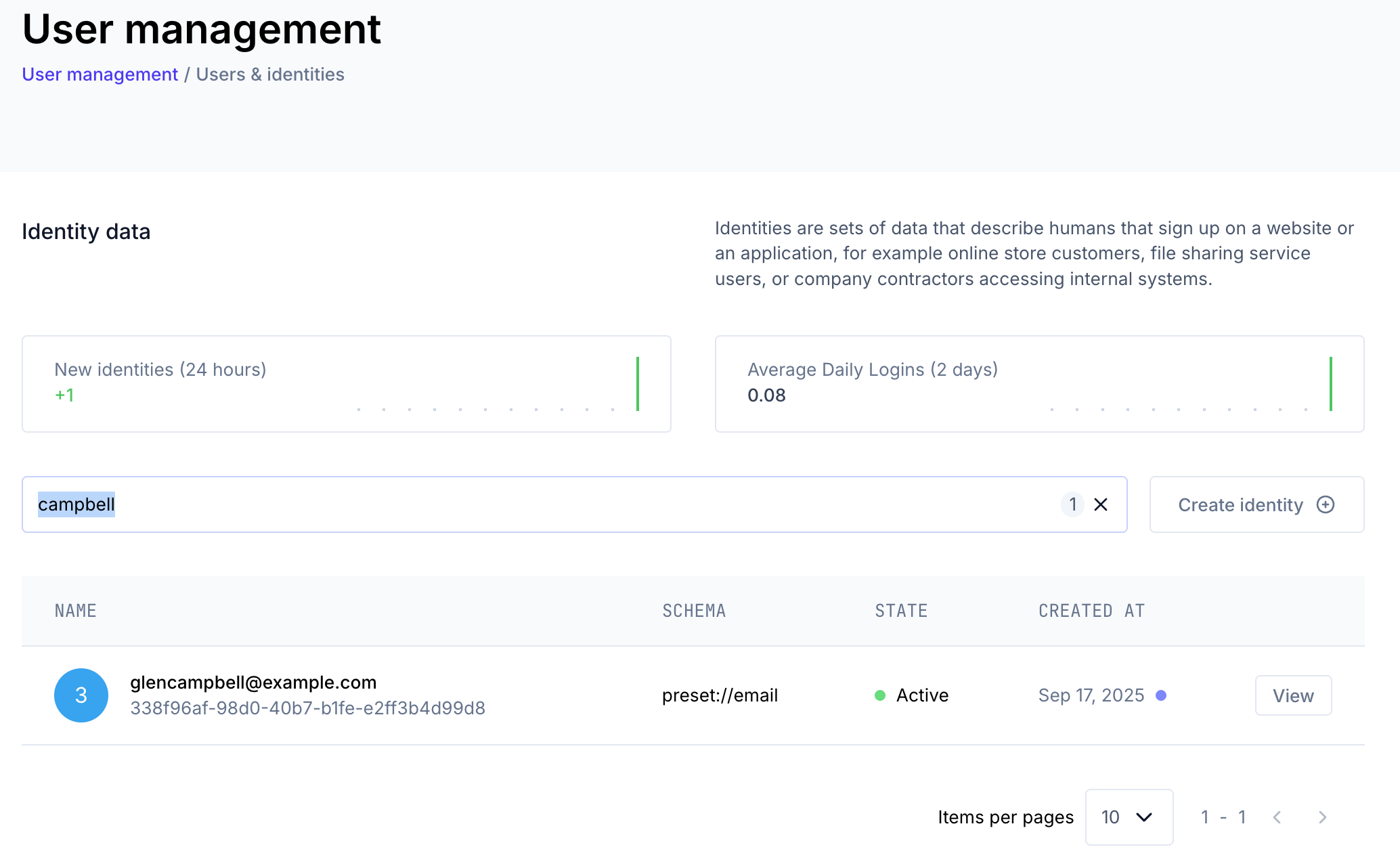The image size is (1400, 864).
Task: Click the CREATED AT column header
Action: (1091, 611)
